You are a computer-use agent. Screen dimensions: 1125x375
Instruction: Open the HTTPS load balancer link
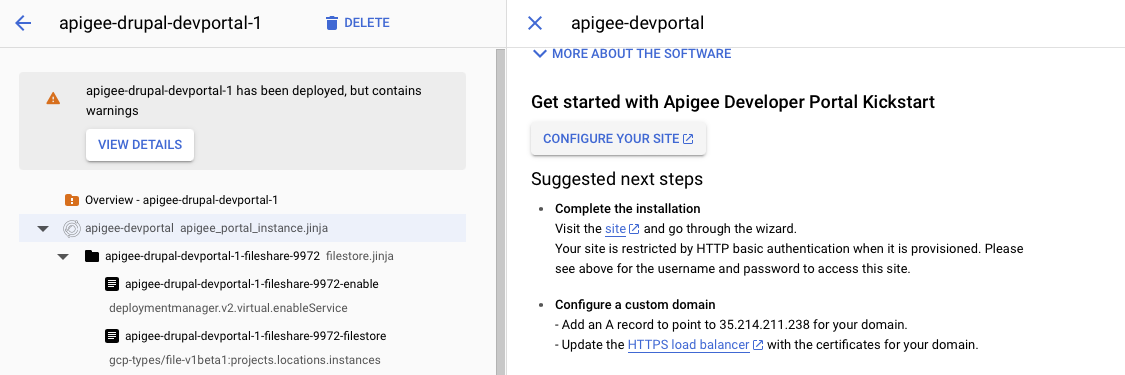tap(689, 345)
